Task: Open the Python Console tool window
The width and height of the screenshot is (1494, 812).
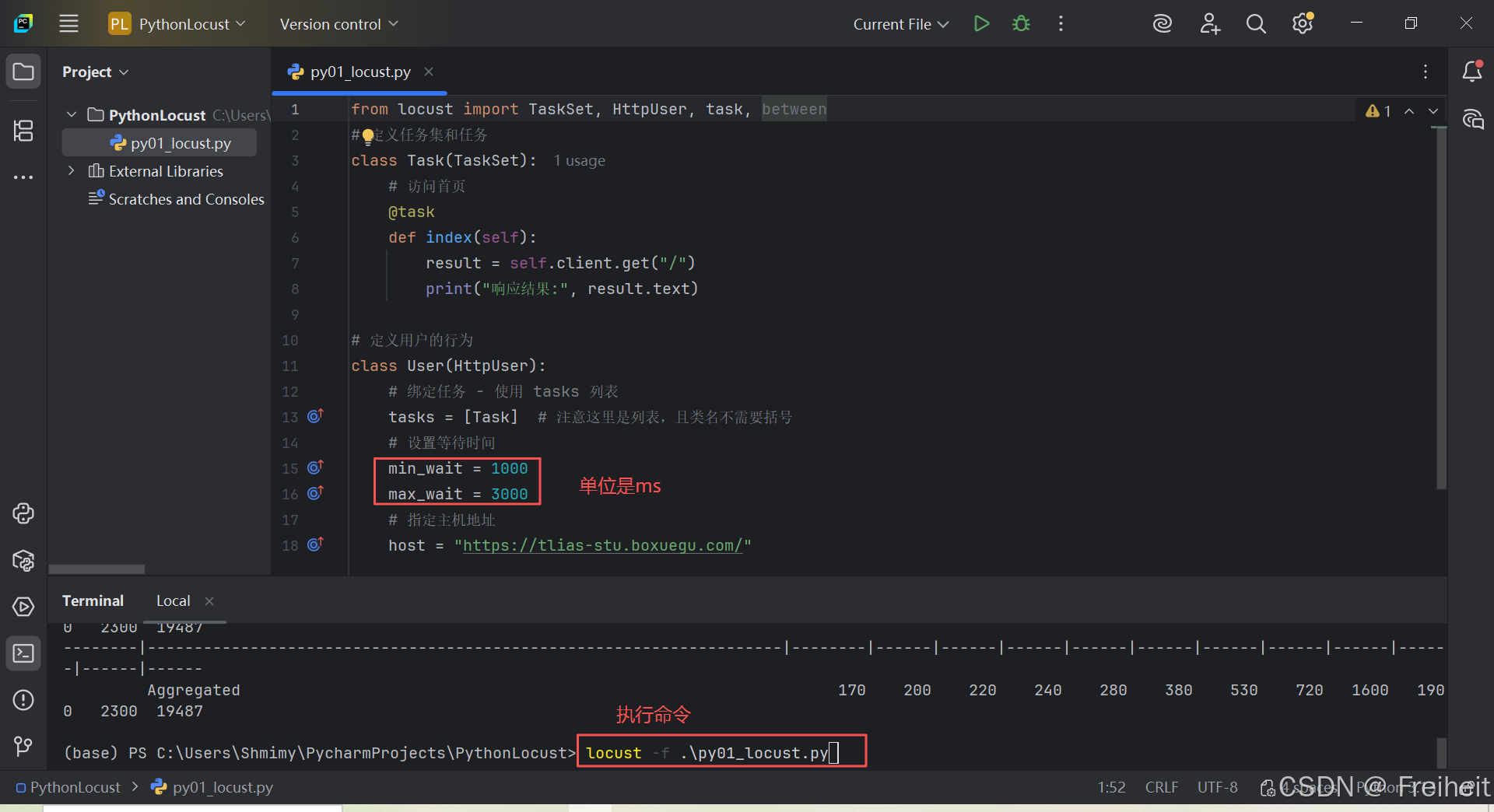Action: pyautogui.click(x=23, y=513)
